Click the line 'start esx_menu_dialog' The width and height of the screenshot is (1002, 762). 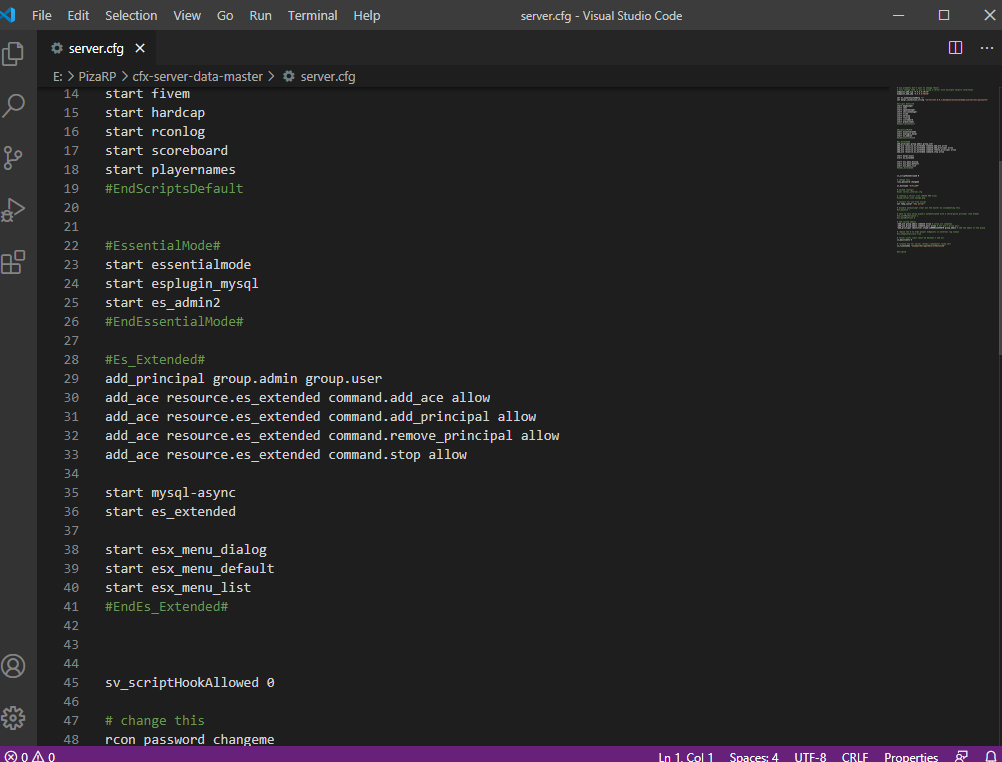click(186, 550)
